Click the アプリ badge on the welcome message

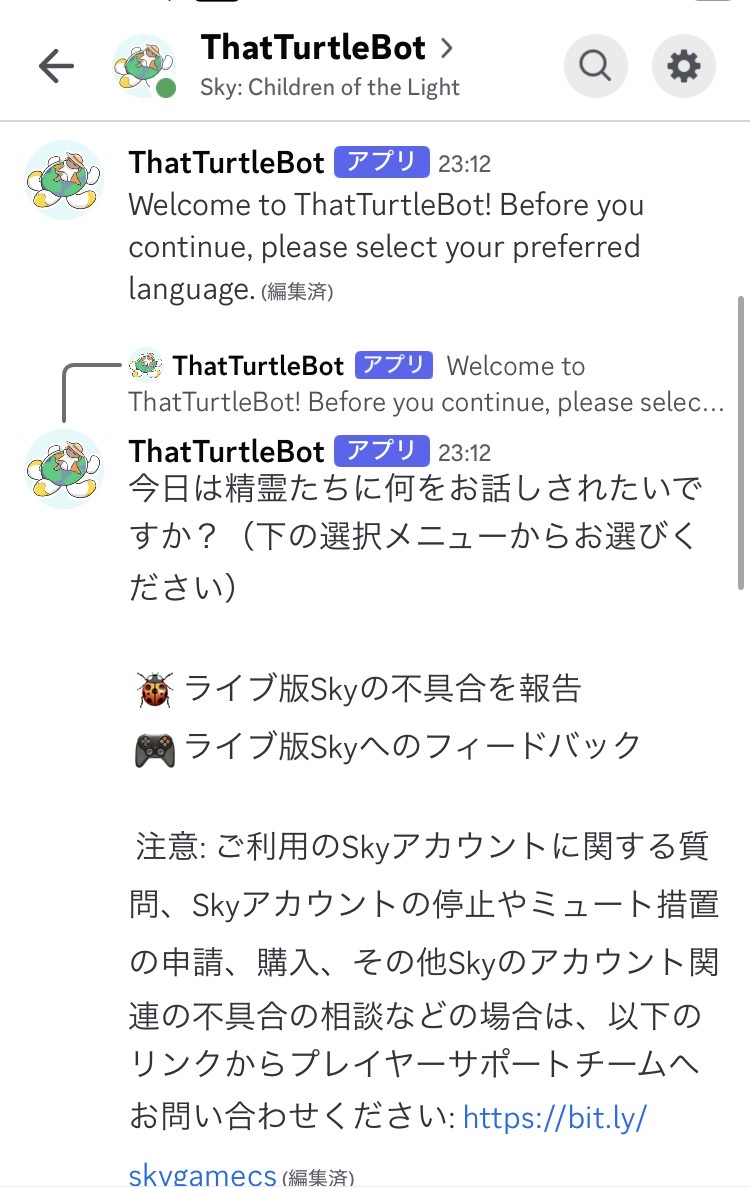[x=382, y=162]
